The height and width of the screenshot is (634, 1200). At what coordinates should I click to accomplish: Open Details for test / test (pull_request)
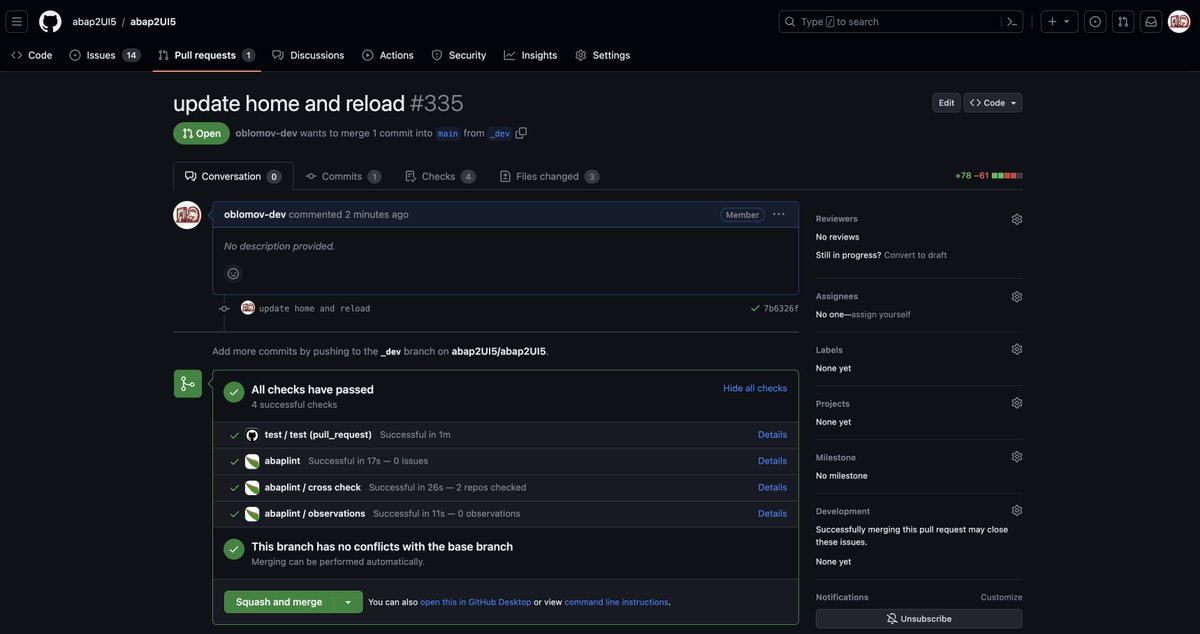772,435
